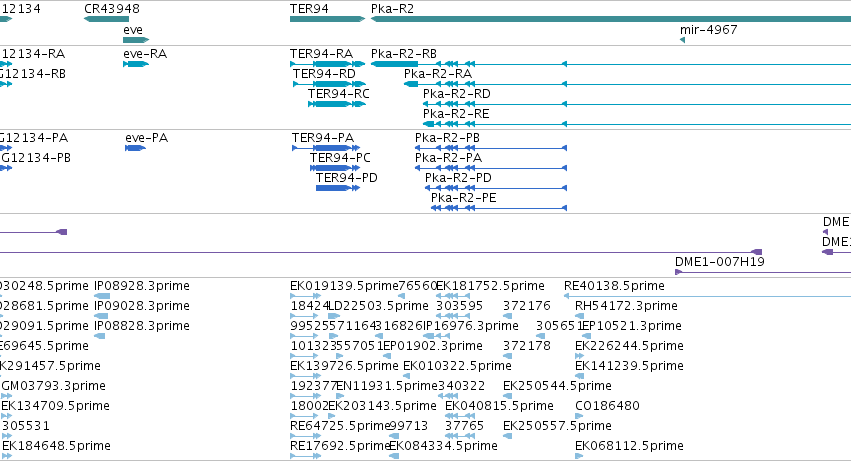Select the TER94-RC transcript
Image resolution: width=851 pixels, height=461 pixels.
336,104
